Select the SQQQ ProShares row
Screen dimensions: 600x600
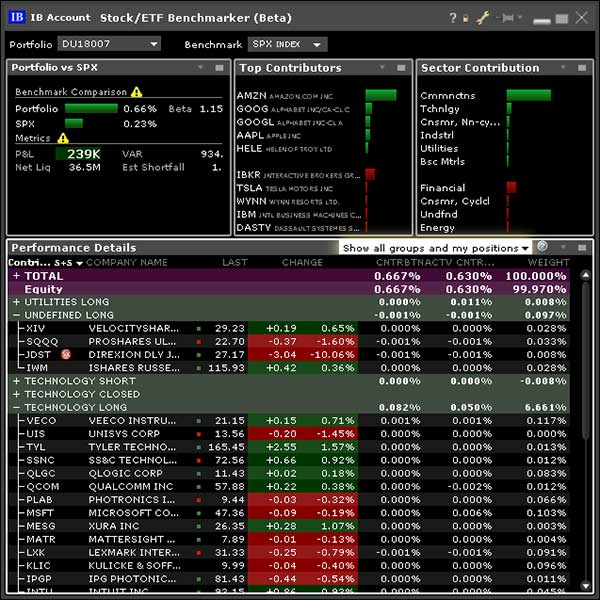pos(289,341)
